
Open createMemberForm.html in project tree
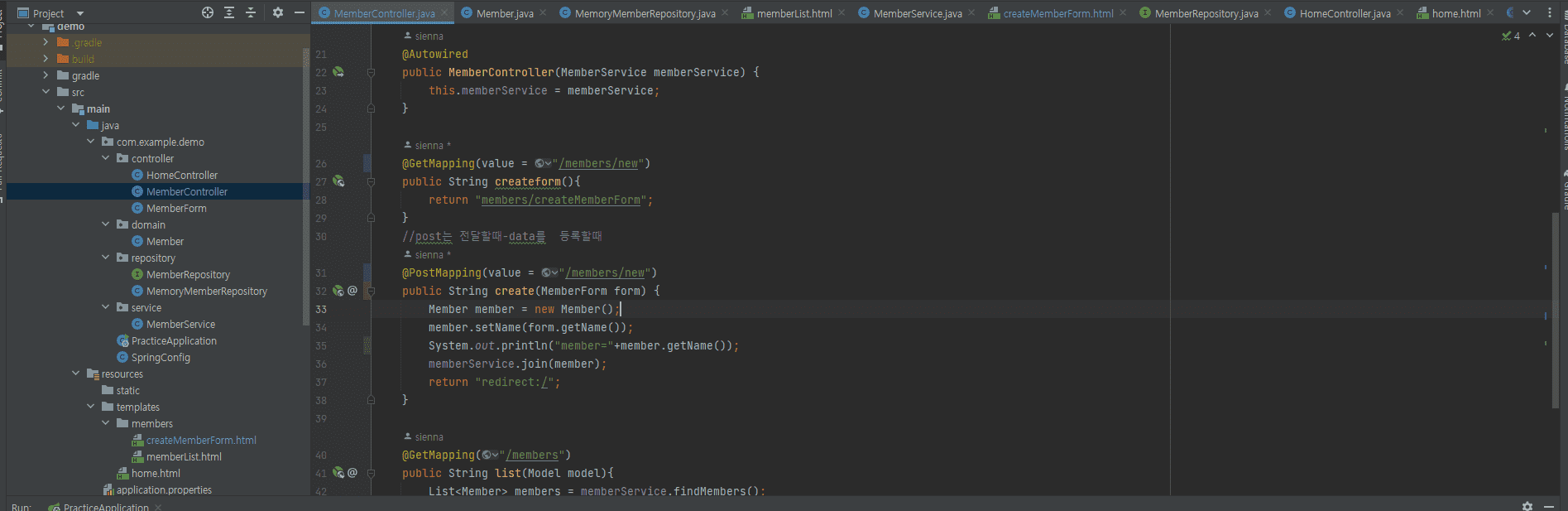(x=201, y=440)
